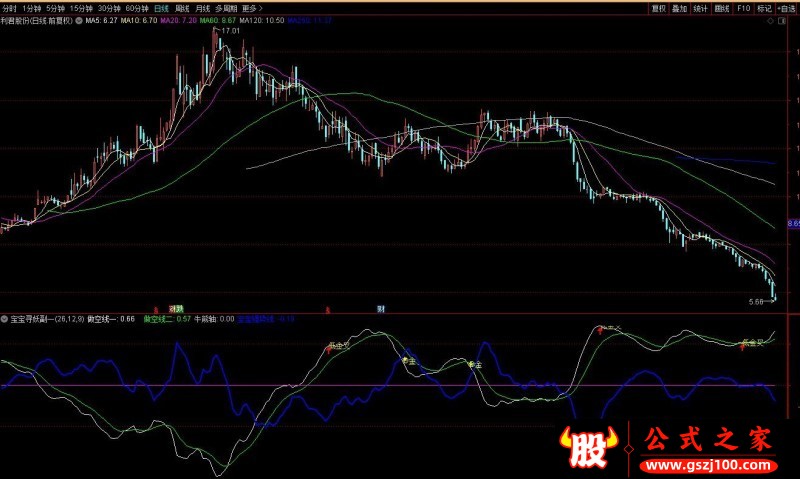
Task: Click the round icon beside the stock name
Action: click(x=79, y=20)
